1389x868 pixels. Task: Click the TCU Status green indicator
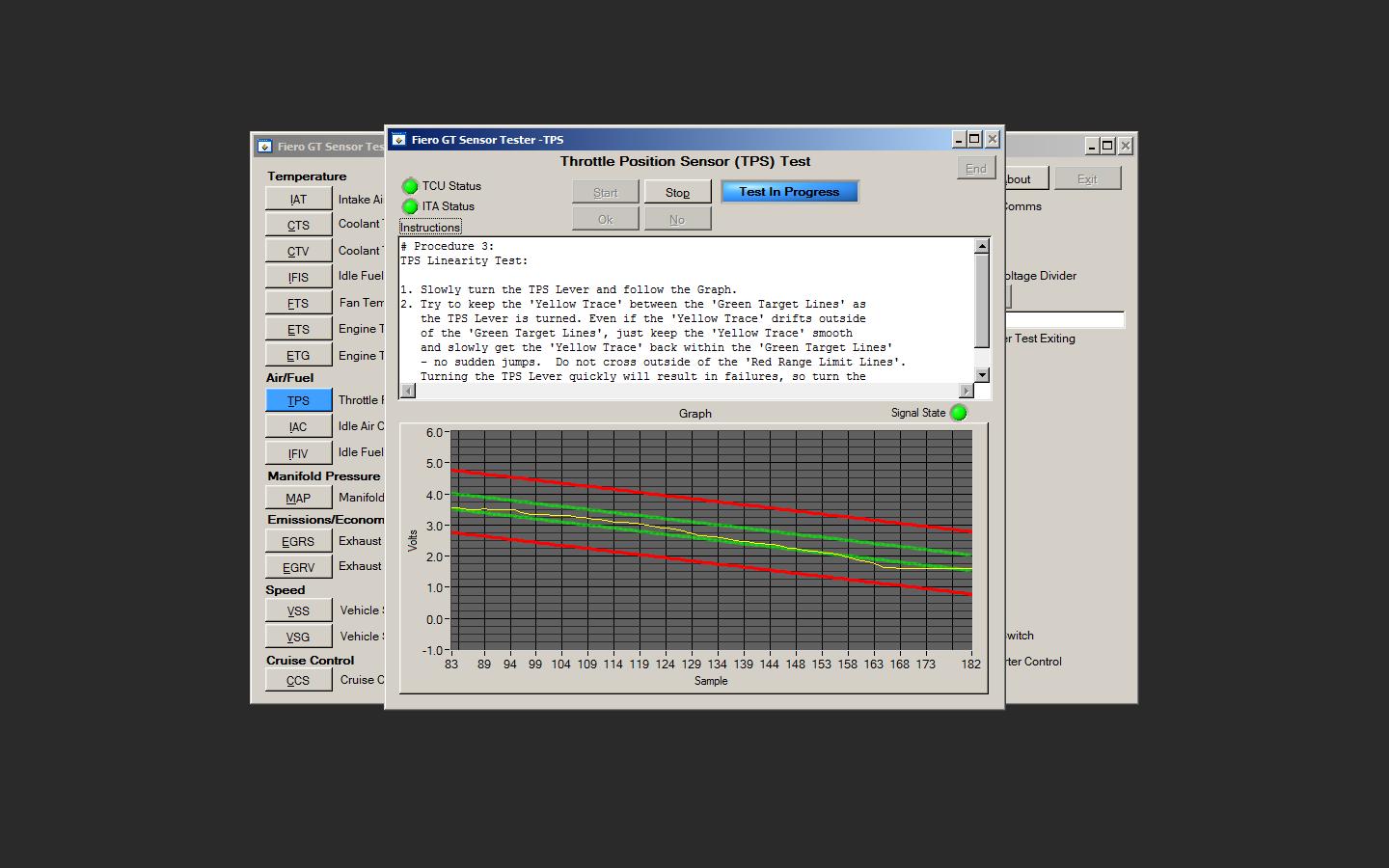pos(410,186)
